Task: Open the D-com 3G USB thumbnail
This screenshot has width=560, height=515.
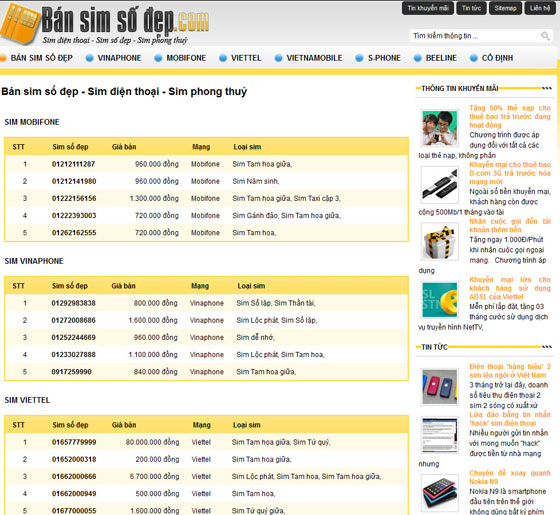Action: tap(440, 185)
